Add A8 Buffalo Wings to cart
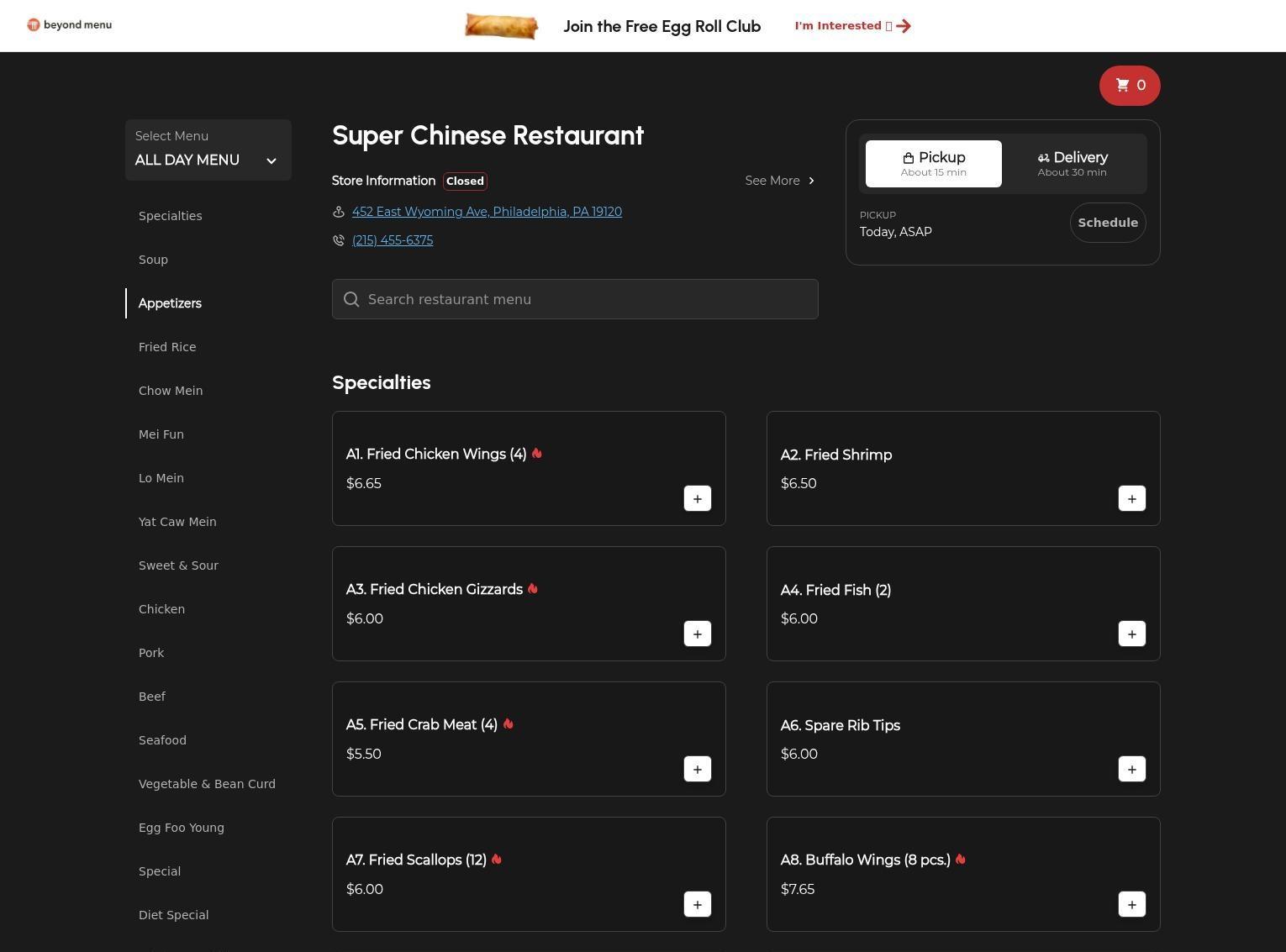Image resolution: width=1286 pixels, height=952 pixels. coord(1131,905)
